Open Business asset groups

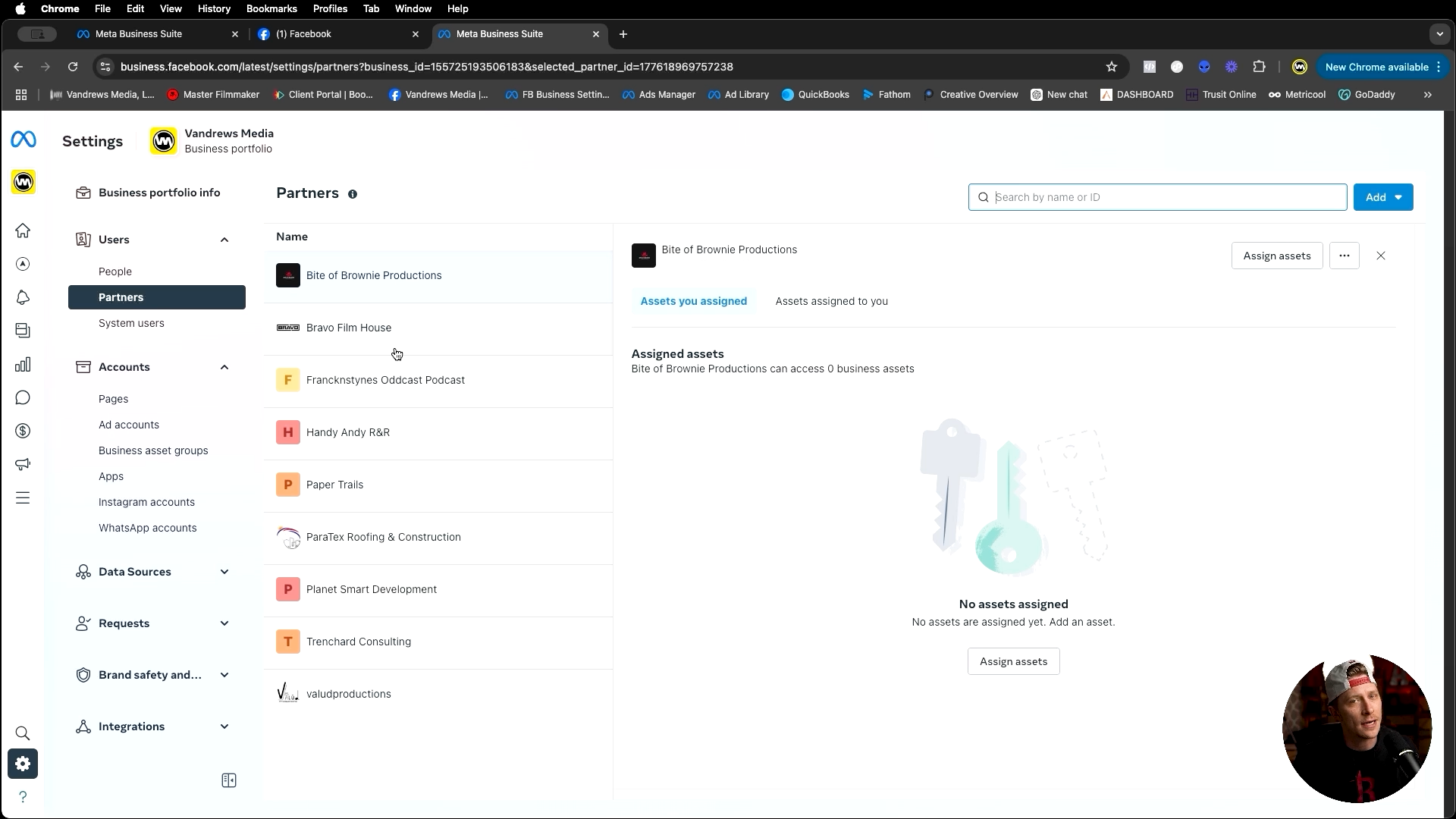[153, 450]
